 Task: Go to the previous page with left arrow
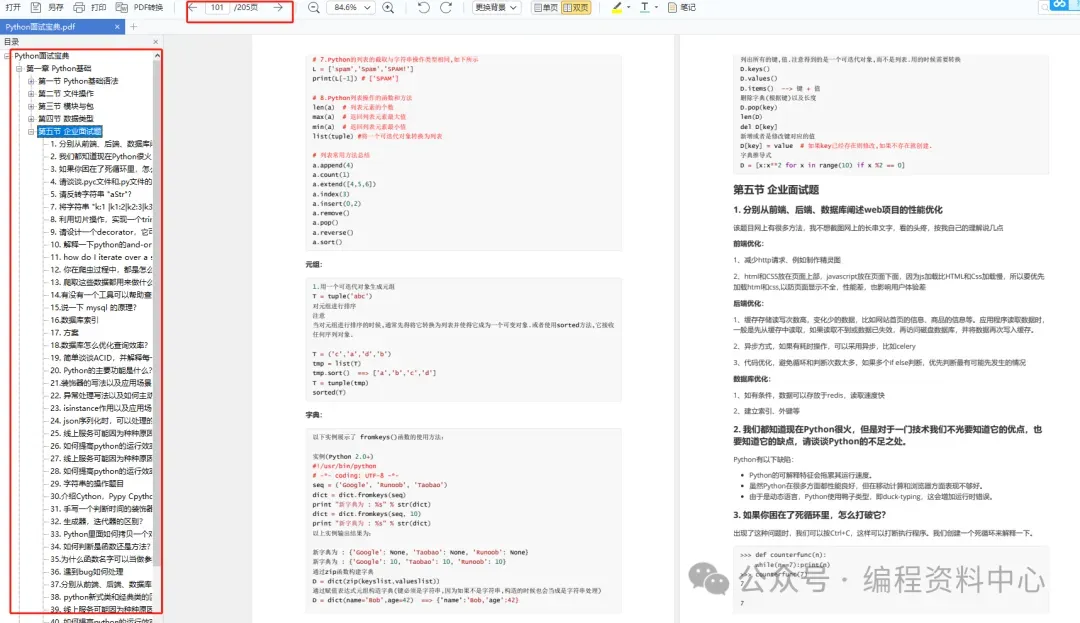(193, 8)
